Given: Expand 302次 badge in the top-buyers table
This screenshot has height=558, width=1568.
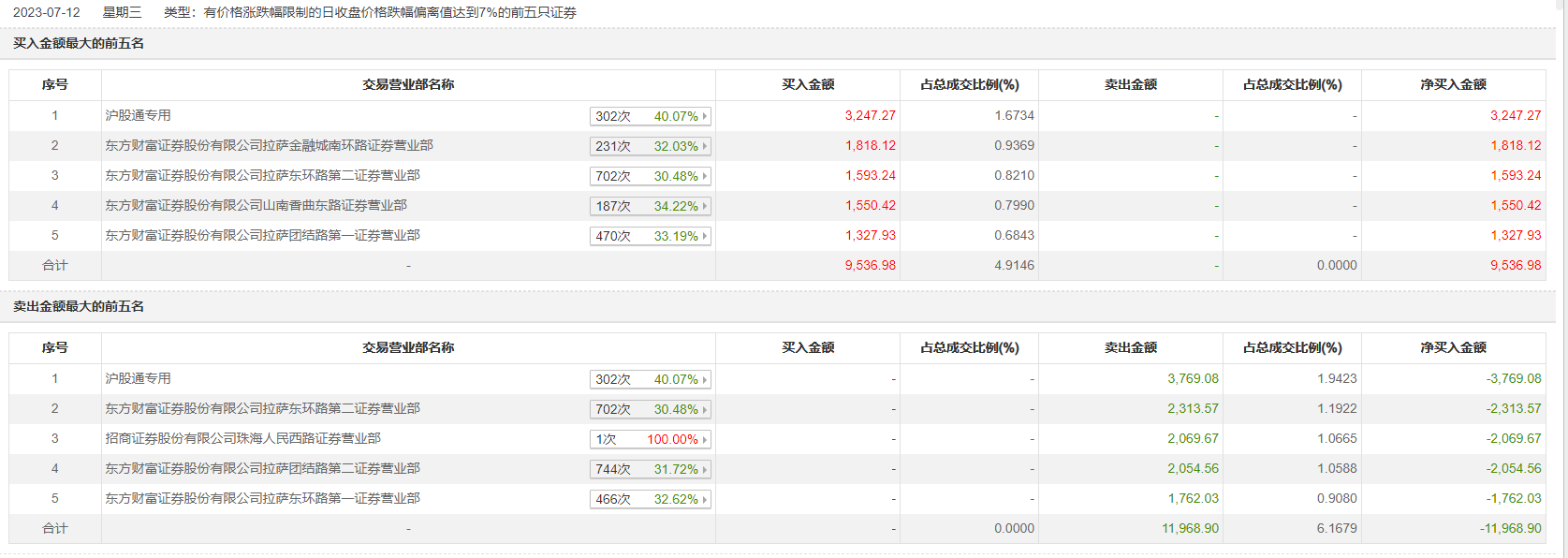Looking at the screenshot, I should 651,116.
